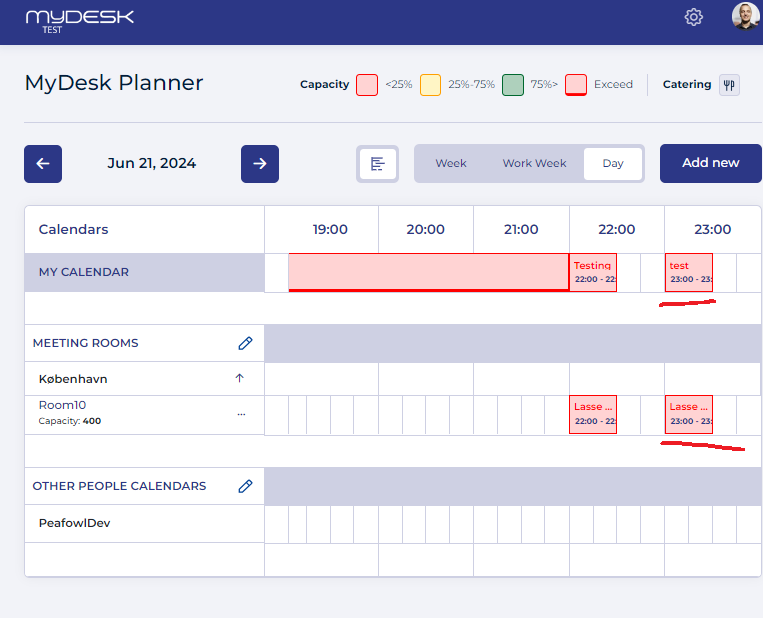Open Room10 three-dot options menu

[241, 414]
